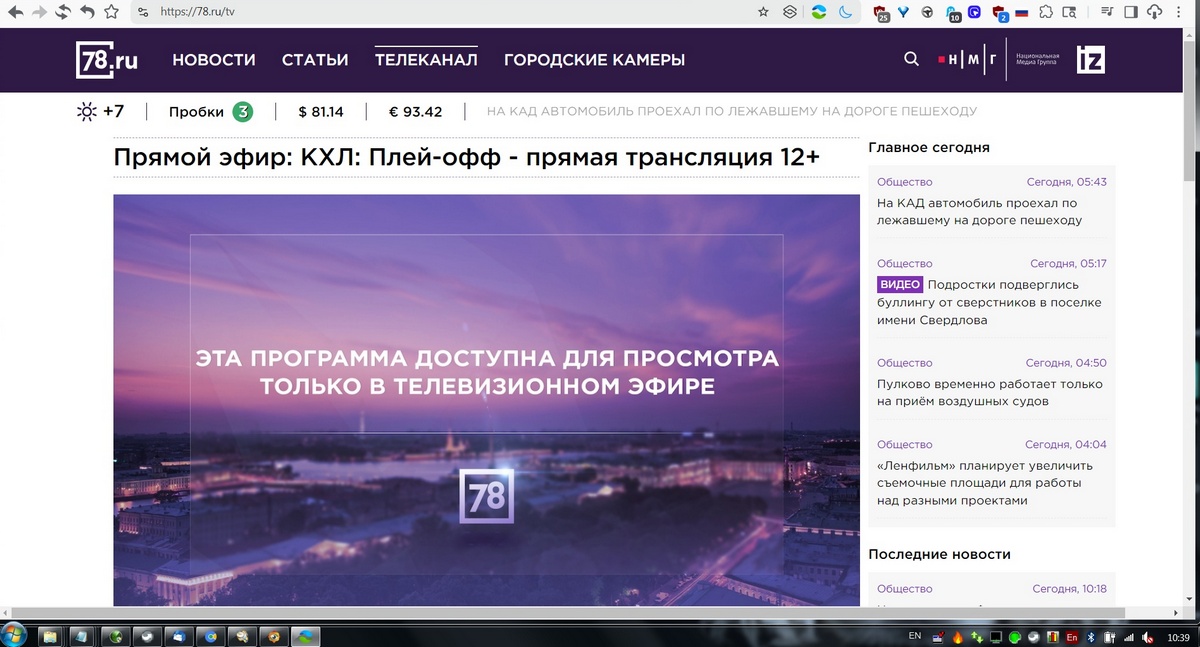
Task: Open article about Подростки подверглись буллингу
Action: (x=989, y=302)
